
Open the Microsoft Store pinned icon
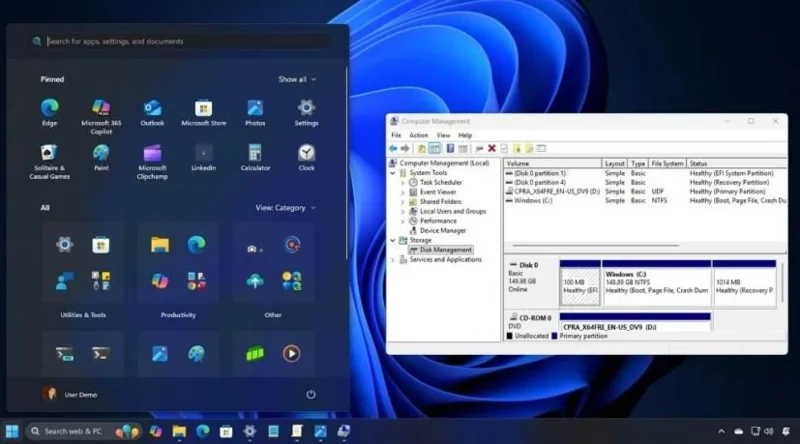click(204, 112)
